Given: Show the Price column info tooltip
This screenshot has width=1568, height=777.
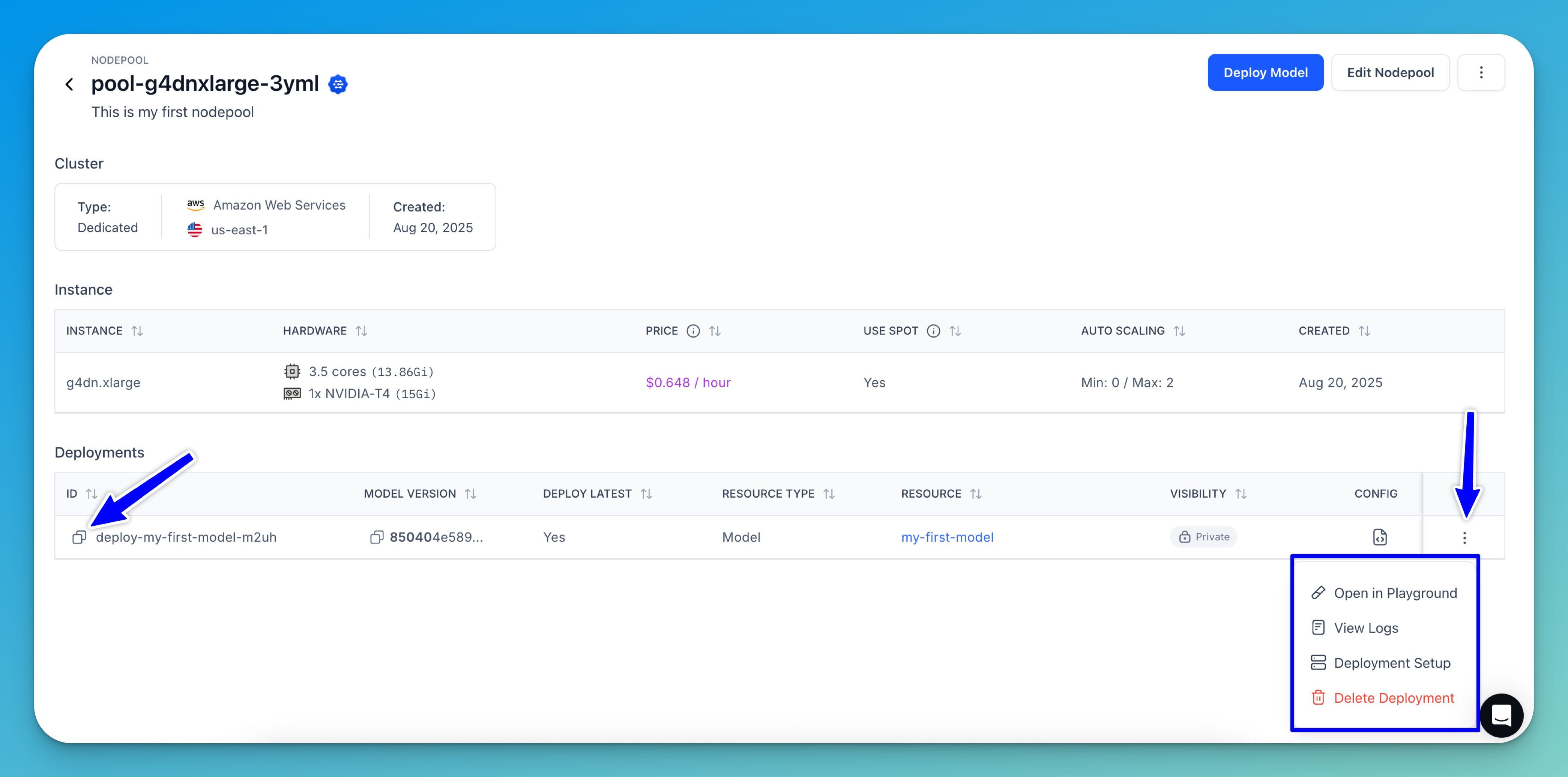Looking at the screenshot, I should click(x=693, y=331).
